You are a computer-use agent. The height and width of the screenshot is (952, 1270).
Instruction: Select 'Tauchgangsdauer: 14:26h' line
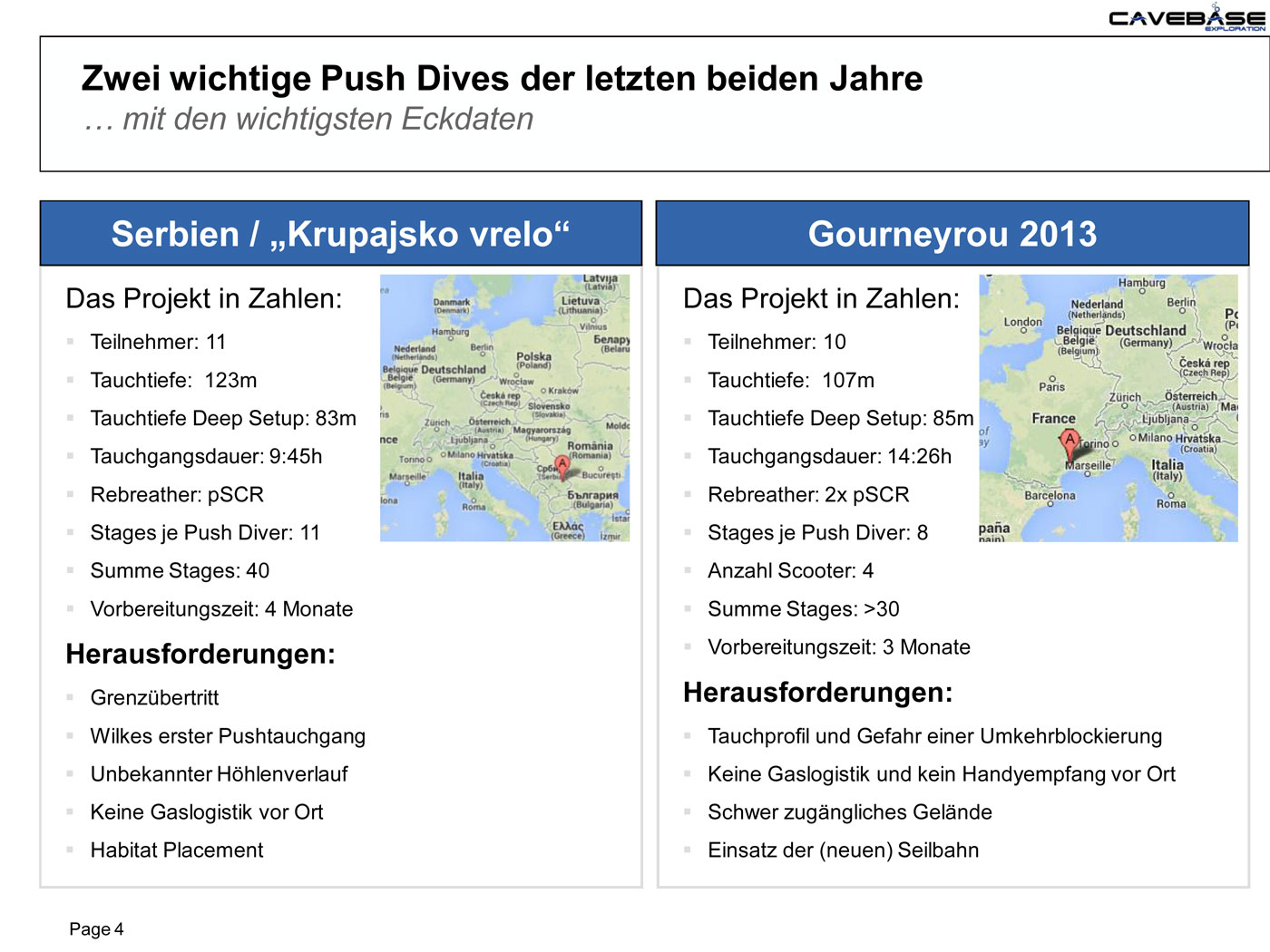830,456
